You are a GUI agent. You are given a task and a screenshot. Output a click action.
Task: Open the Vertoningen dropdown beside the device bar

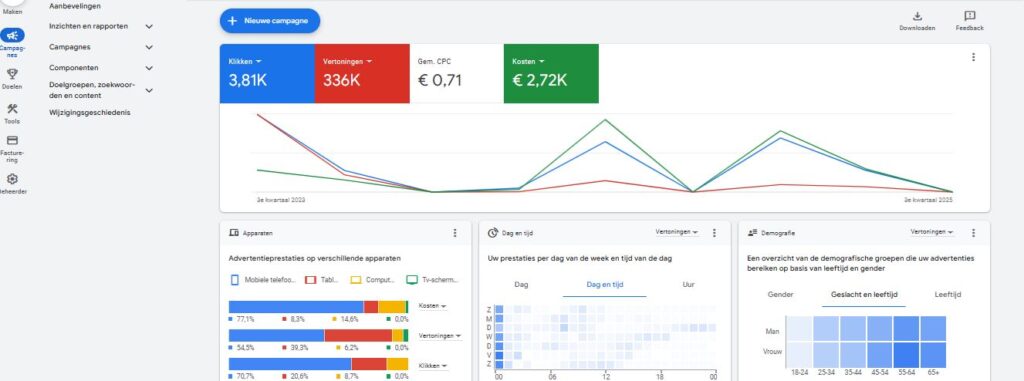coord(440,336)
